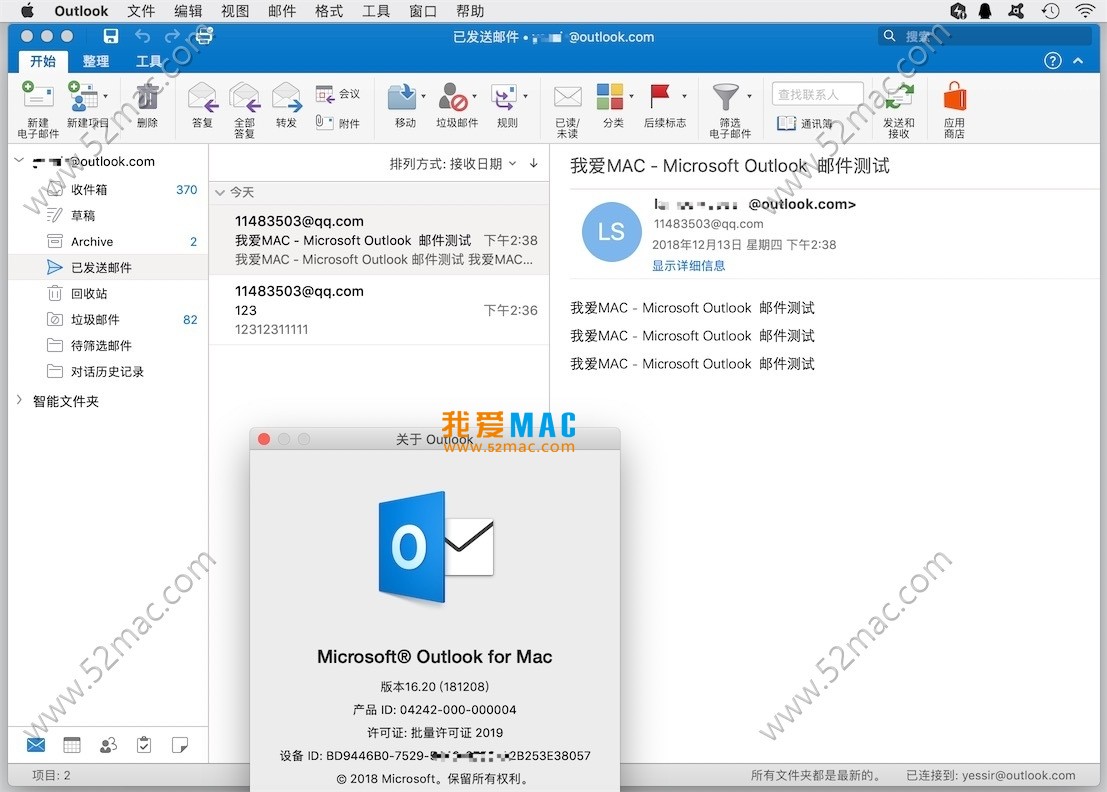Reply with a meeting via 会议

click(338, 94)
